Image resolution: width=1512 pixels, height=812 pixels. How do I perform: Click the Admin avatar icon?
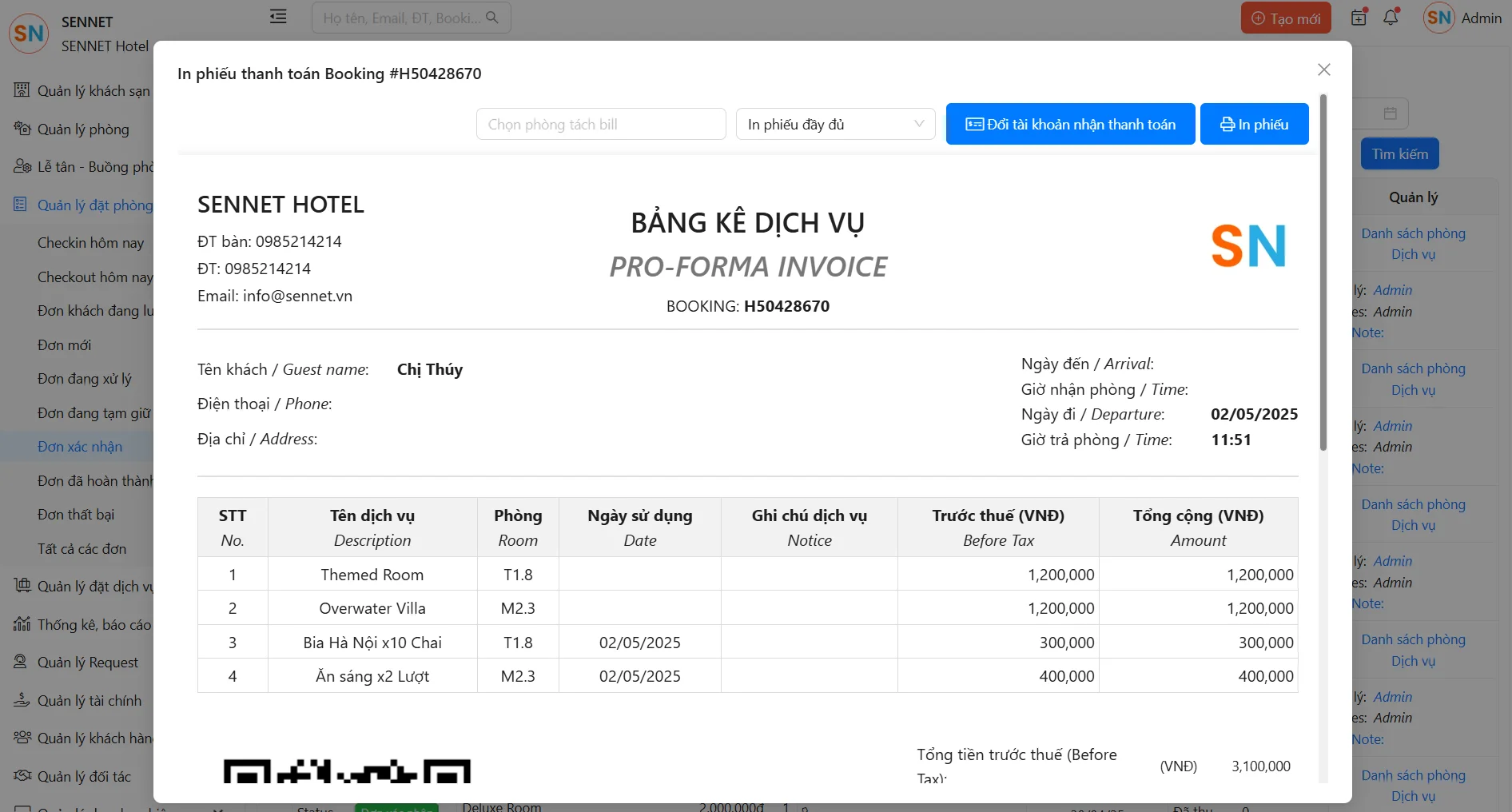tap(1438, 18)
